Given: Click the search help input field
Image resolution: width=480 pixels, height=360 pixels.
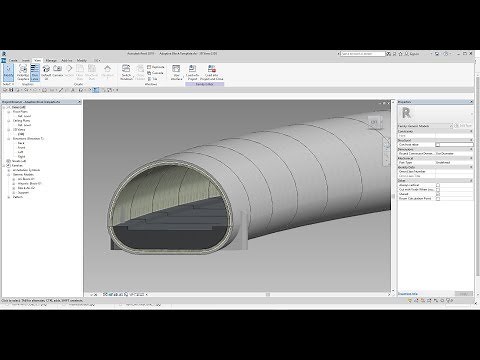Looking at the screenshot, I should [363, 54].
